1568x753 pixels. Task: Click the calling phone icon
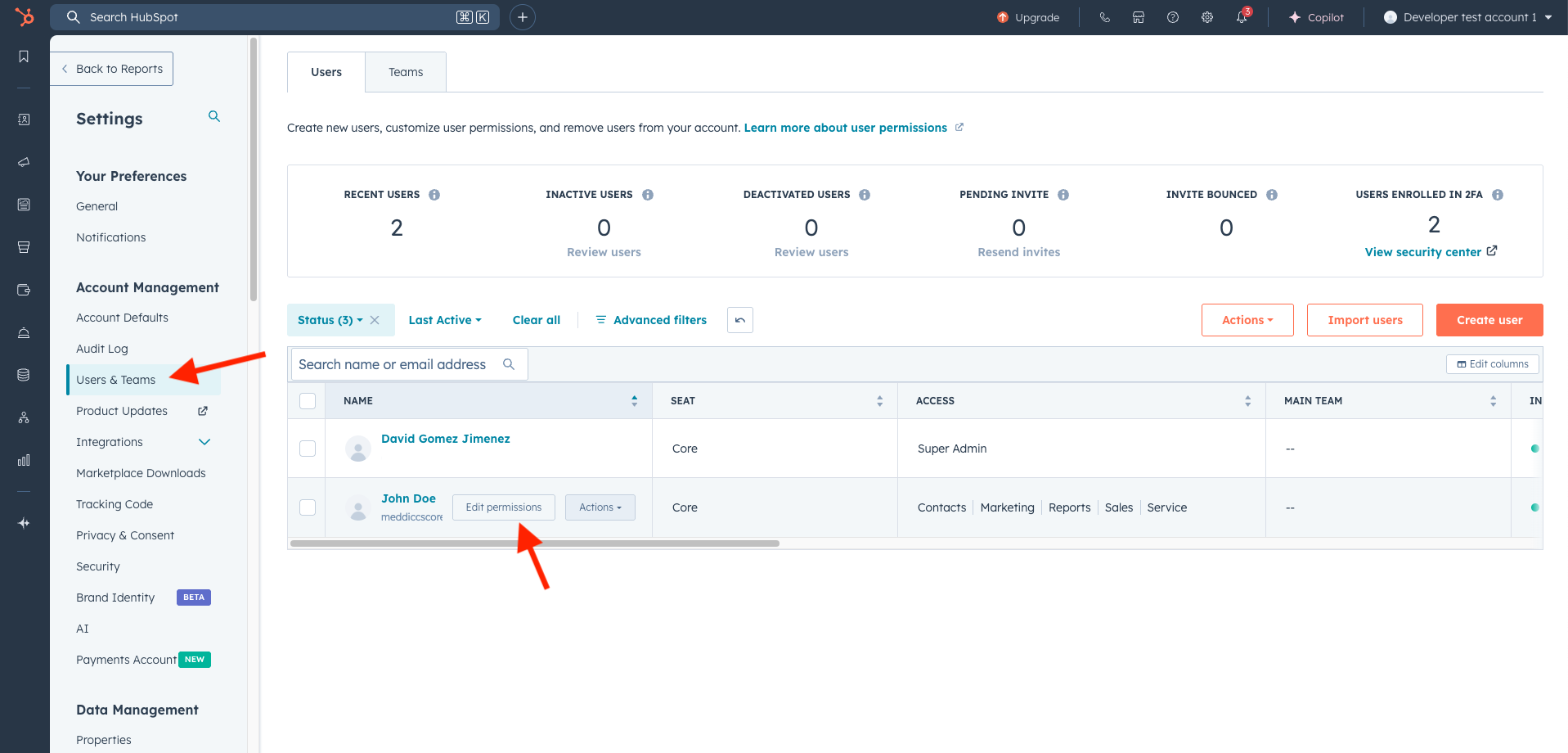(x=1104, y=17)
